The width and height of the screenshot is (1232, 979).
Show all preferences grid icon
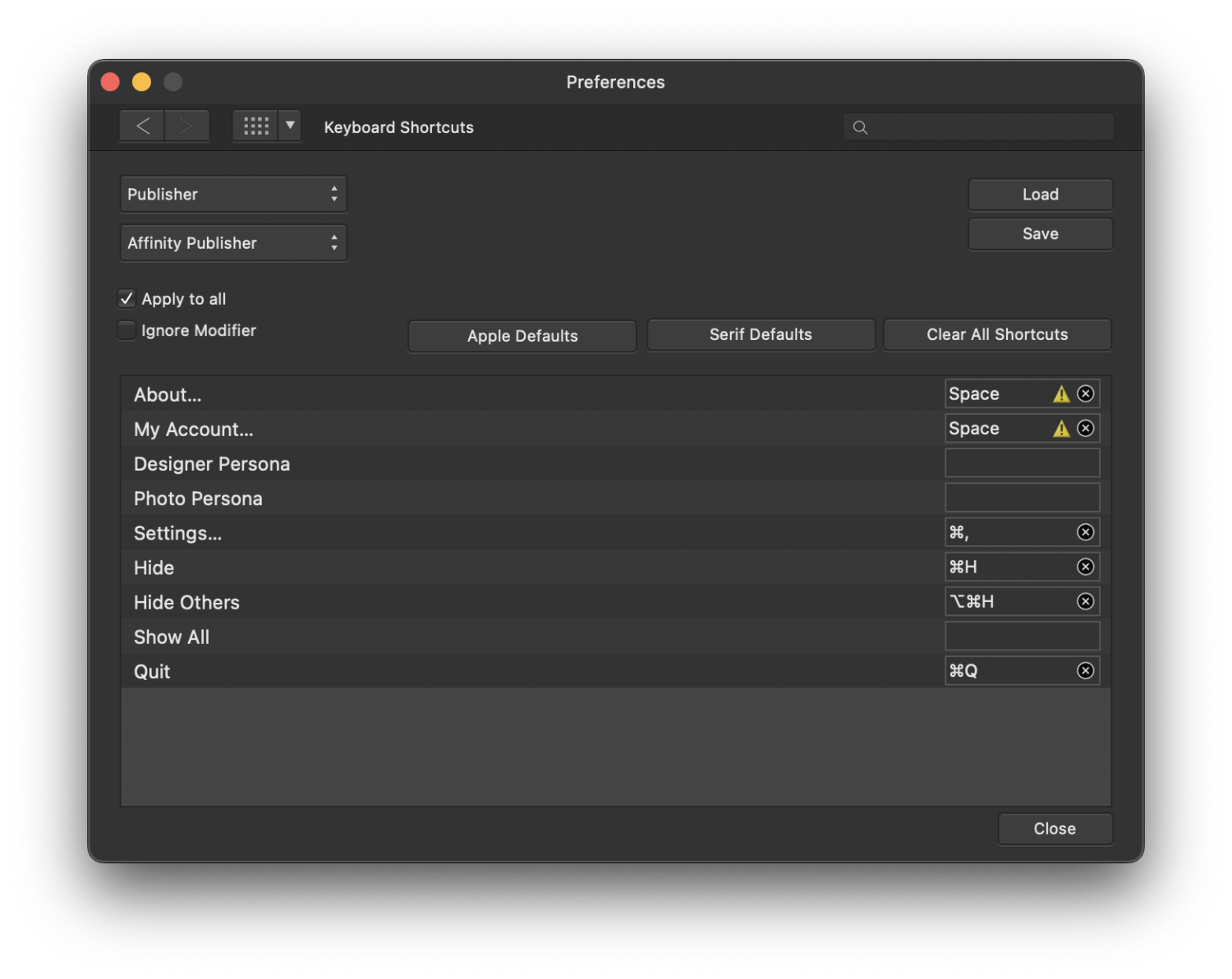click(x=255, y=126)
